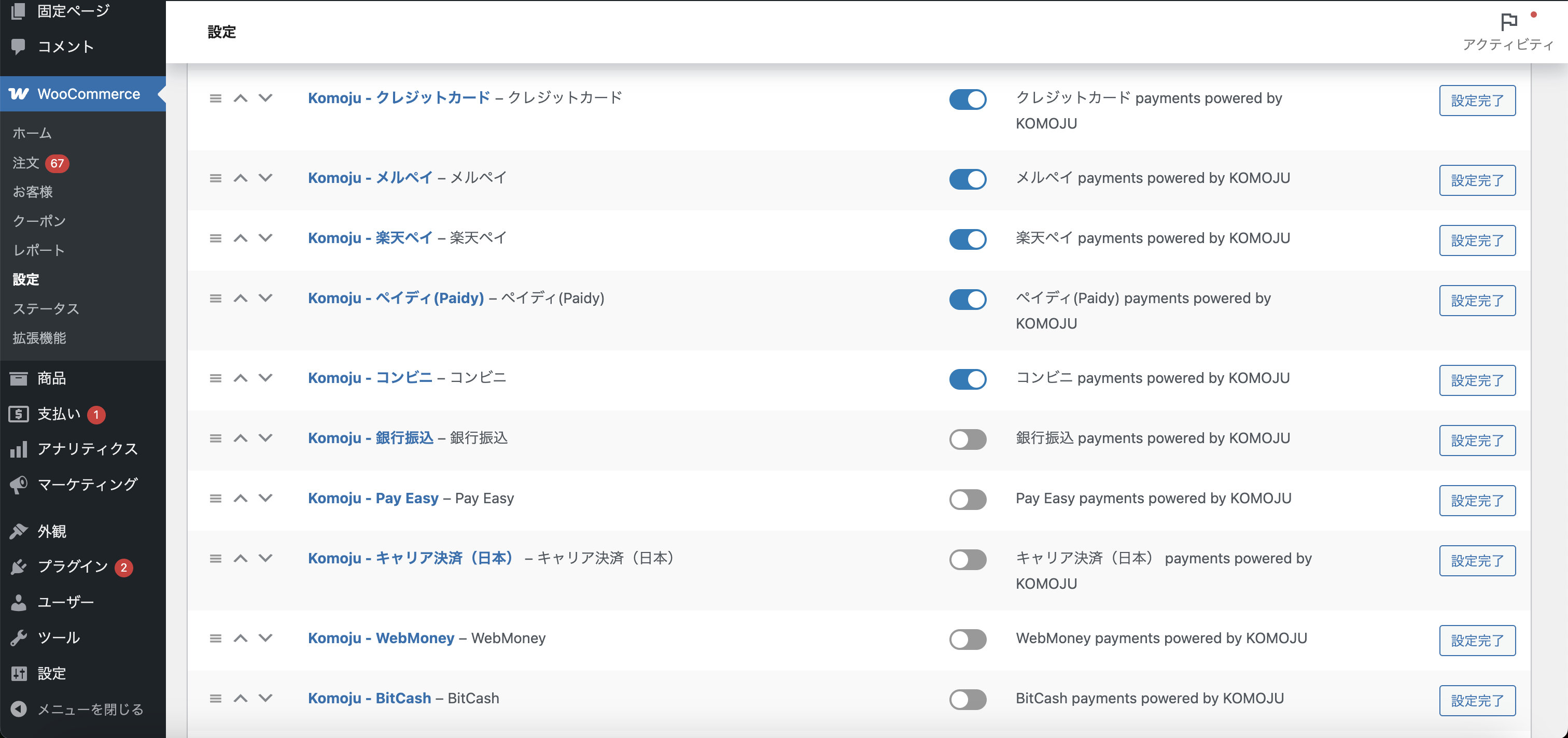1568x738 pixels.
Task: Click the Plugins plug icon
Action: [18, 566]
